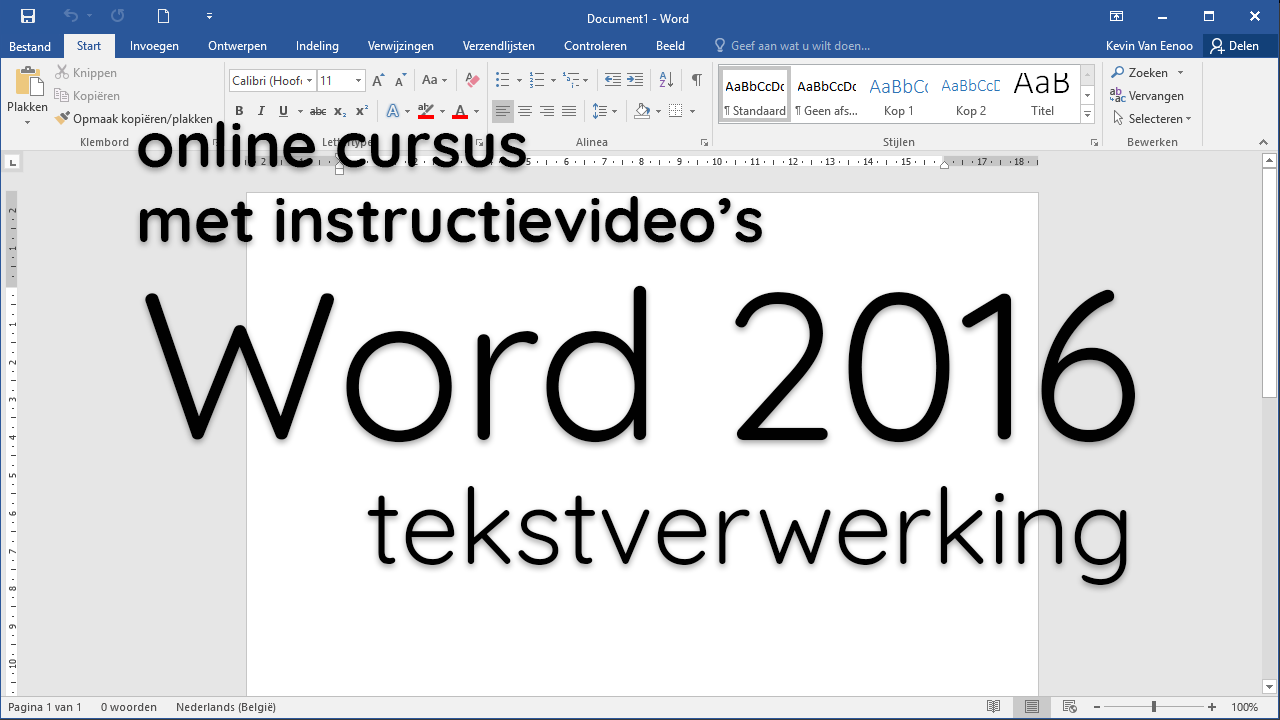The width and height of the screenshot is (1280, 720).
Task: Open line spacing options
Action: (x=604, y=111)
